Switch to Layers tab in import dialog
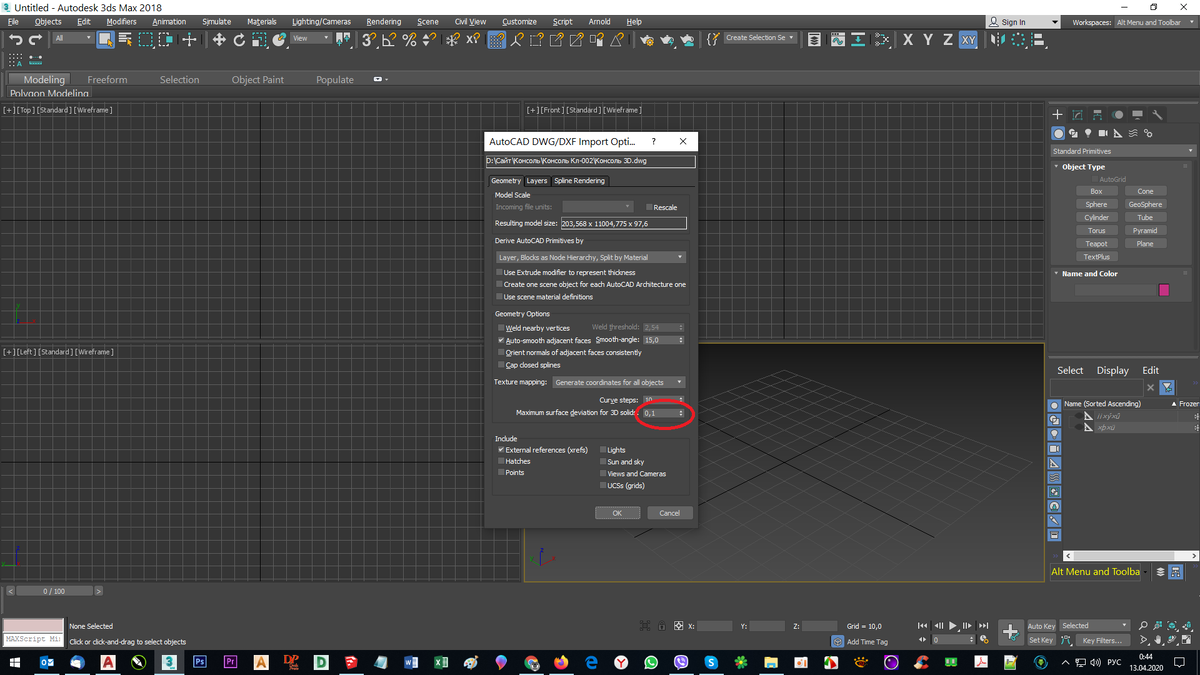Screen dimensions: 1200x675 click(537, 181)
